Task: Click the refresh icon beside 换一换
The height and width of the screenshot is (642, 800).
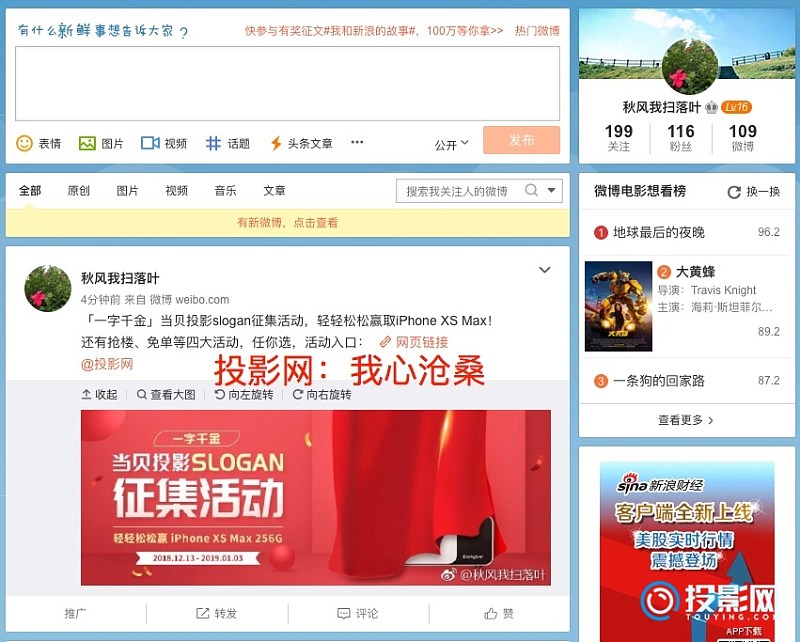Action: (x=734, y=192)
